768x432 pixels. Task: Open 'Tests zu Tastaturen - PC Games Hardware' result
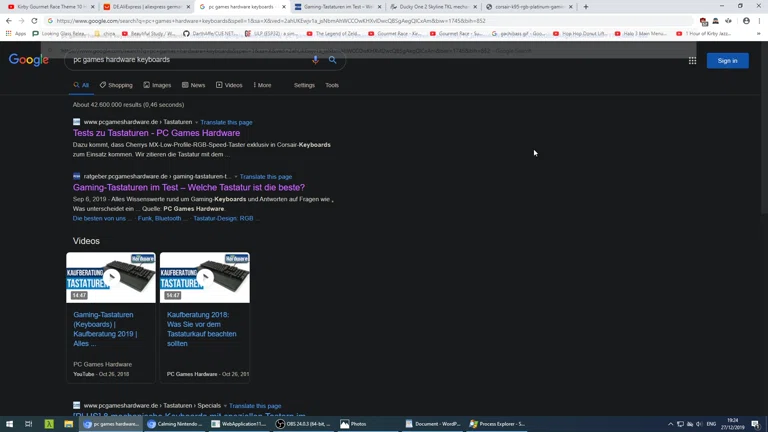[156, 133]
